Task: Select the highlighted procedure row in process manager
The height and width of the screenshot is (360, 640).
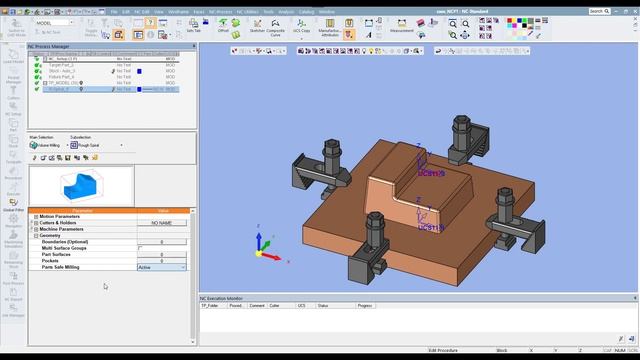Action: coord(111,89)
